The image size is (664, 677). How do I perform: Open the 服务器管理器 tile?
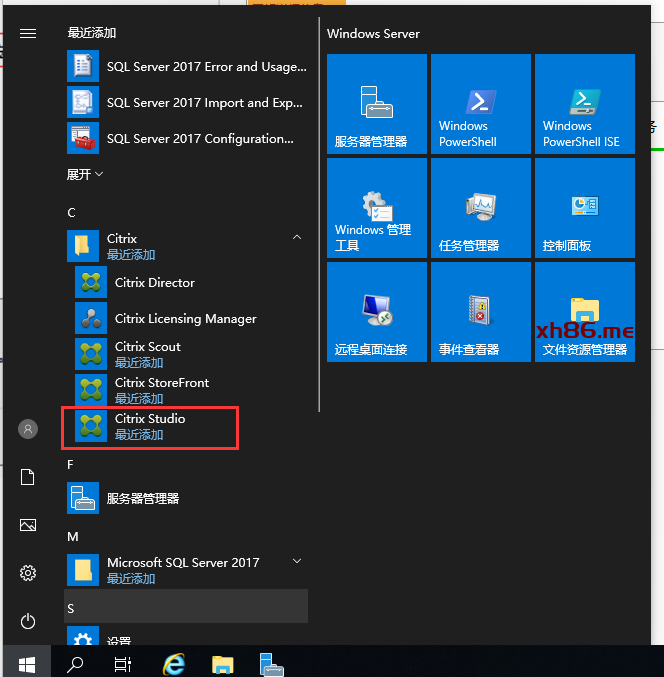[x=377, y=104]
